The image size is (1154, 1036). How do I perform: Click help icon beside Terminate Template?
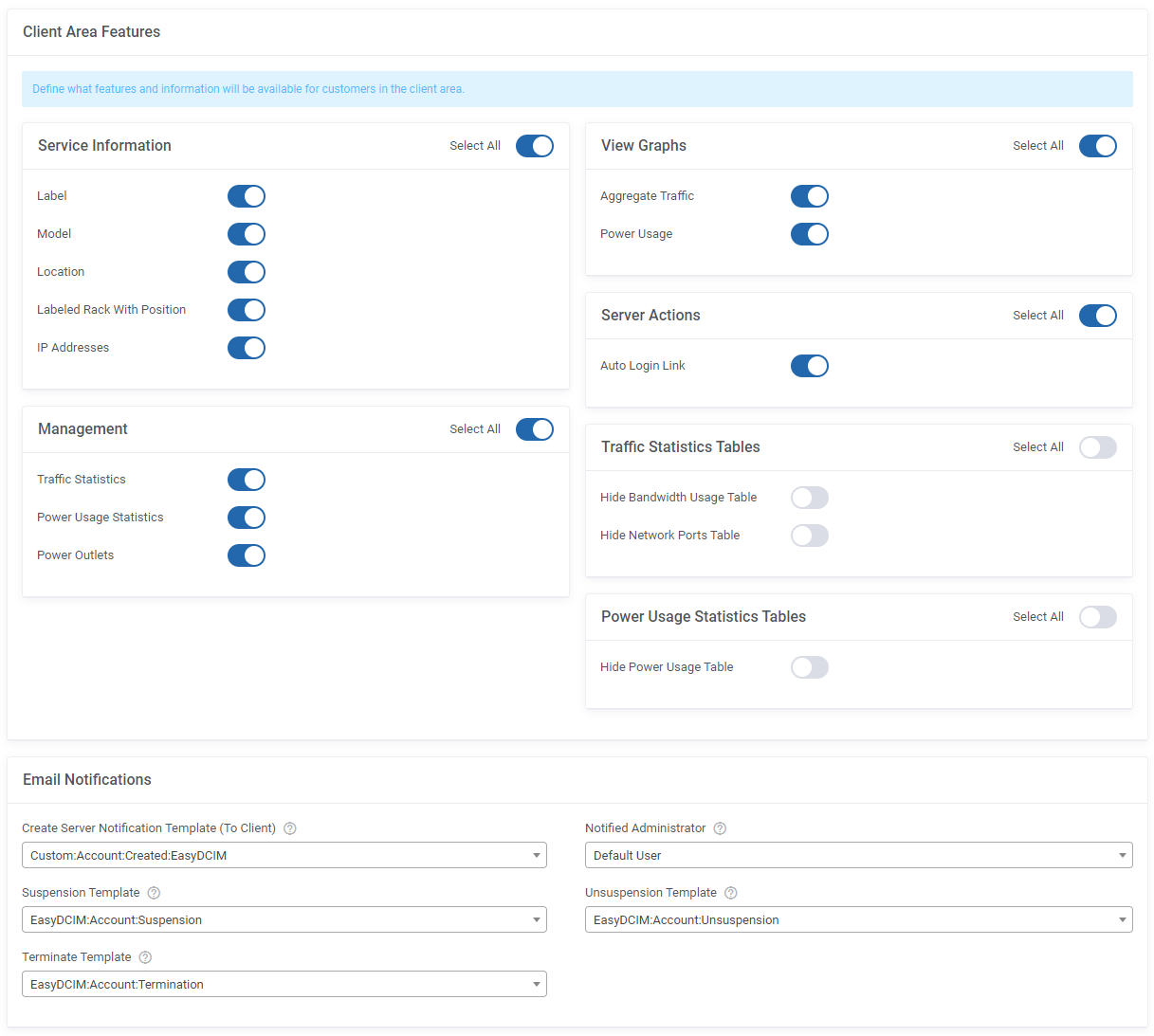(x=145, y=957)
